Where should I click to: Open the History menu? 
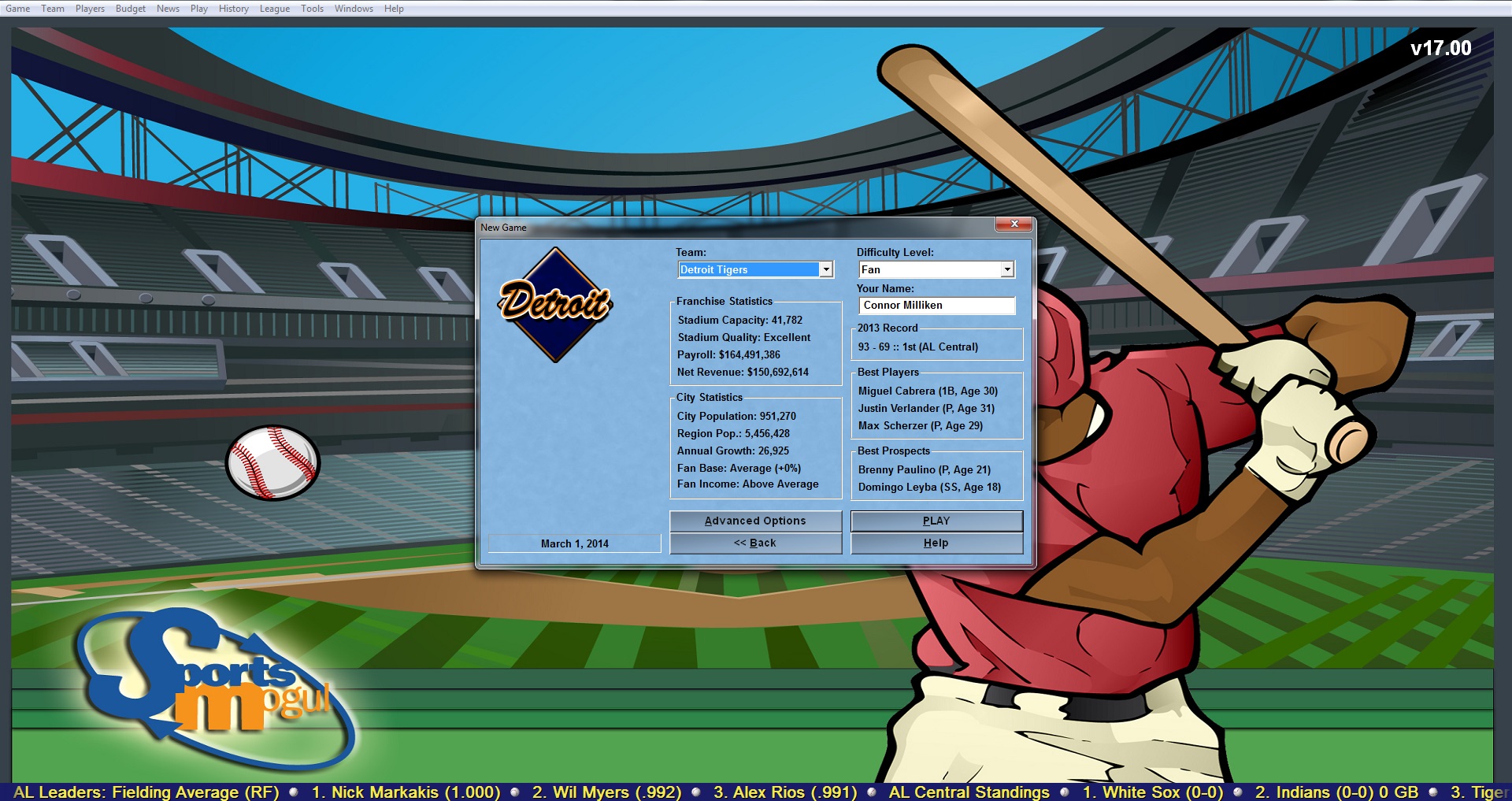(x=233, y=8)
